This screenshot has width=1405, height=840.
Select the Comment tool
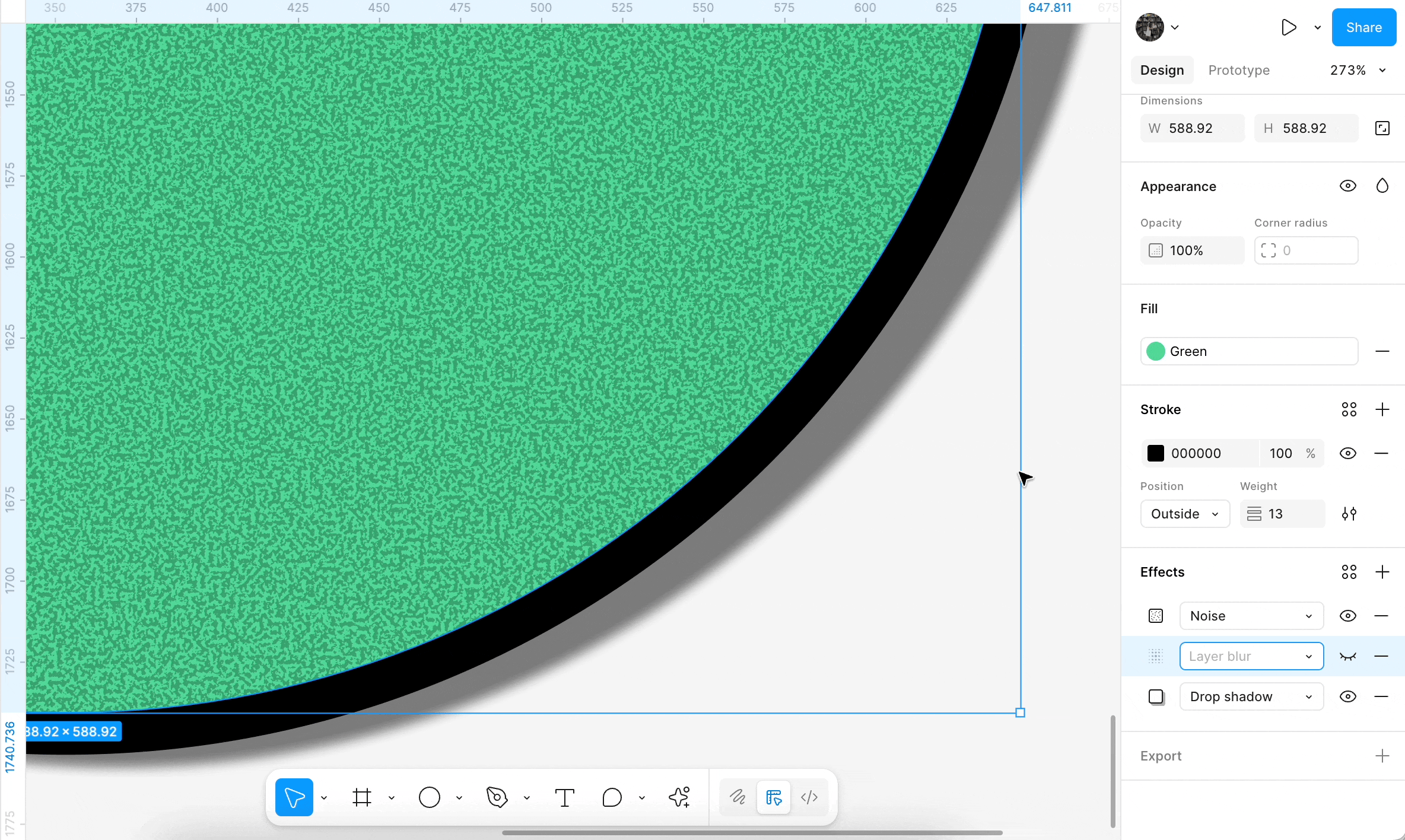point(612,797)
